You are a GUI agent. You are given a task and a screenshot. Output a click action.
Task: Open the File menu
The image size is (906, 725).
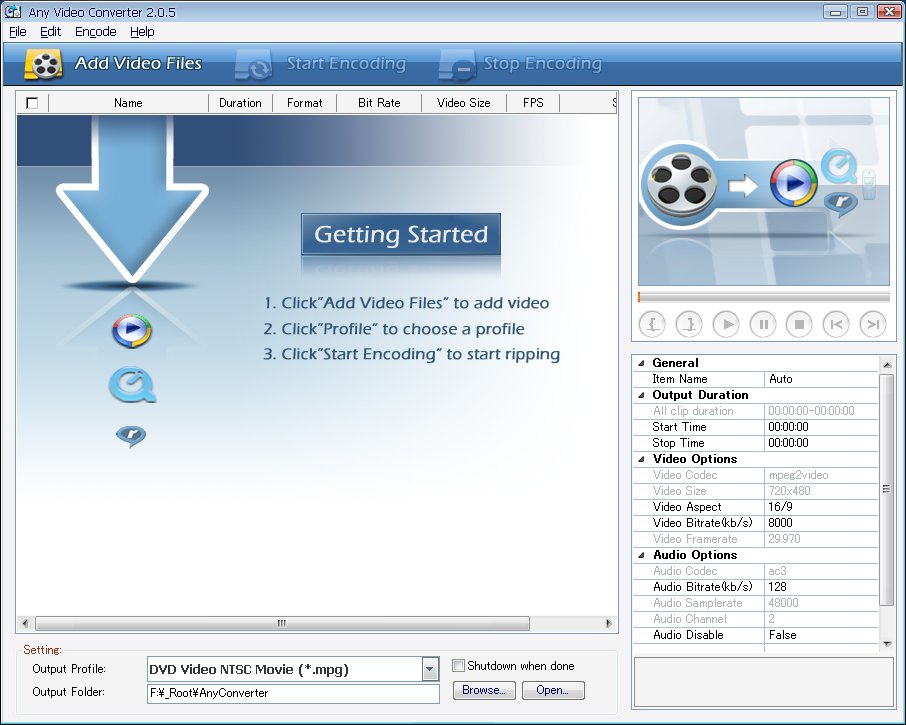(x=18, y=32)
